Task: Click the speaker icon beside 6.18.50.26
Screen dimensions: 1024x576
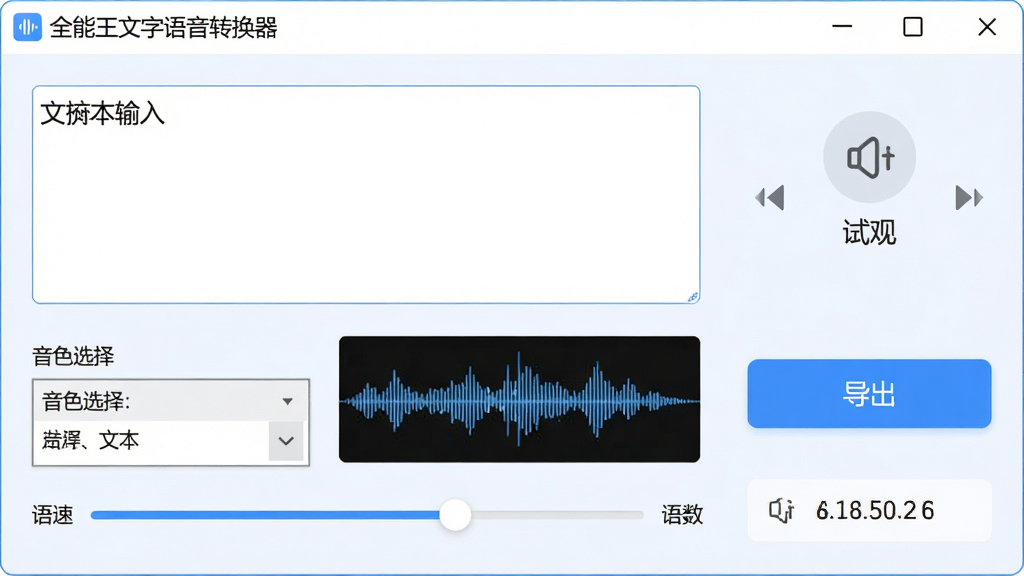Action: click(x=781, y=511)
